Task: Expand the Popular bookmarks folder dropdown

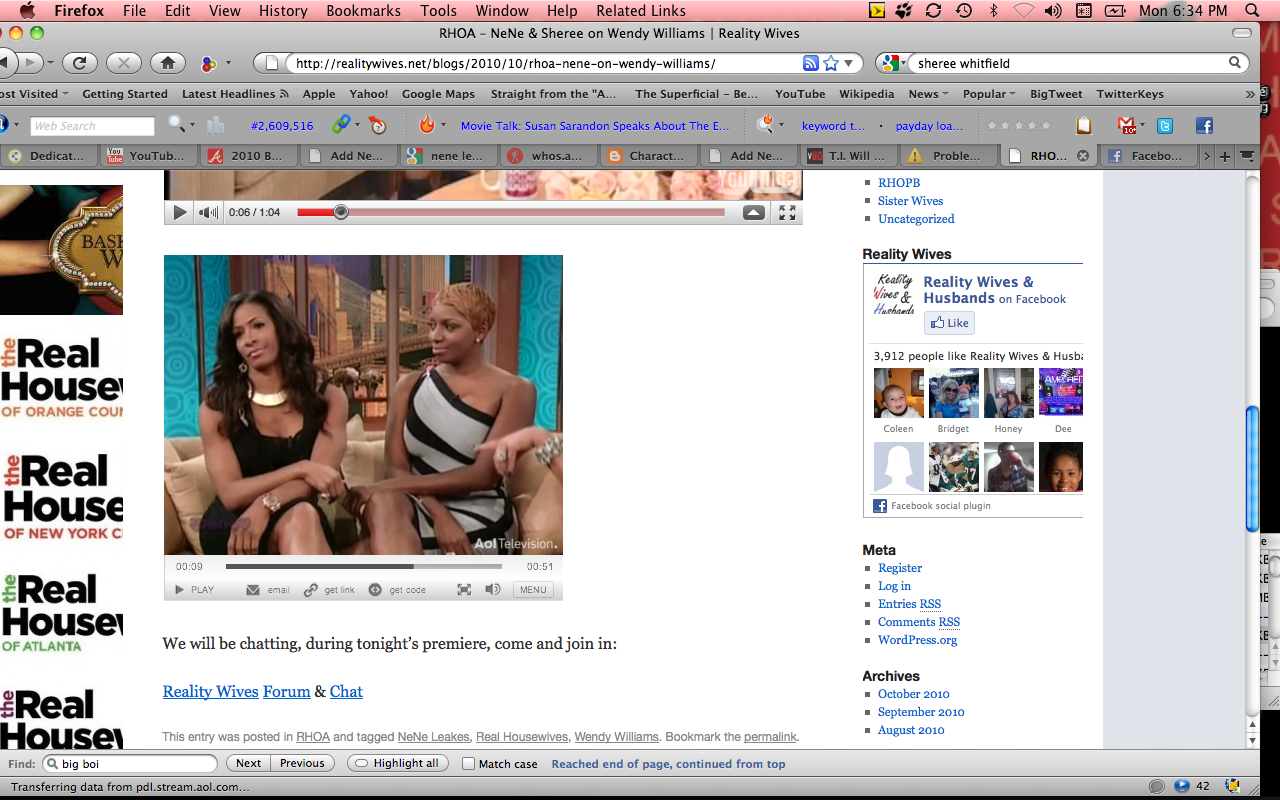Action: (x=988, y=94)
